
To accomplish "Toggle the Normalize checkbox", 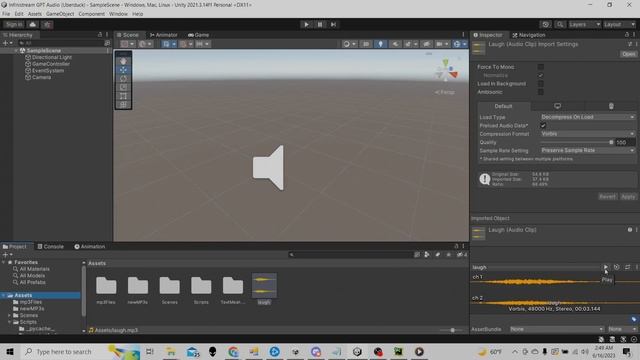I will (540, 76).
